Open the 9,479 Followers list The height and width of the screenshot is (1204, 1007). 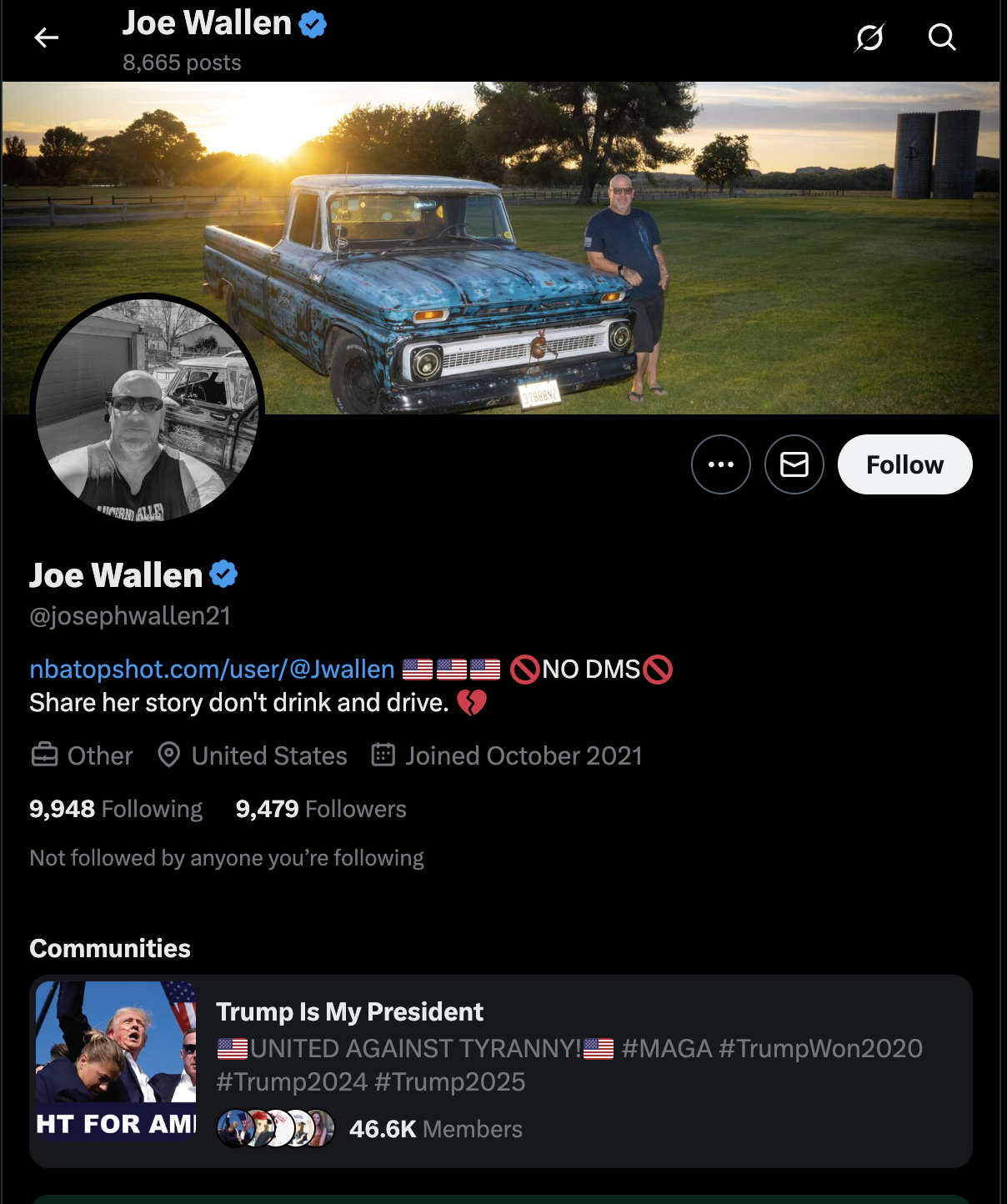coord(321,809)
